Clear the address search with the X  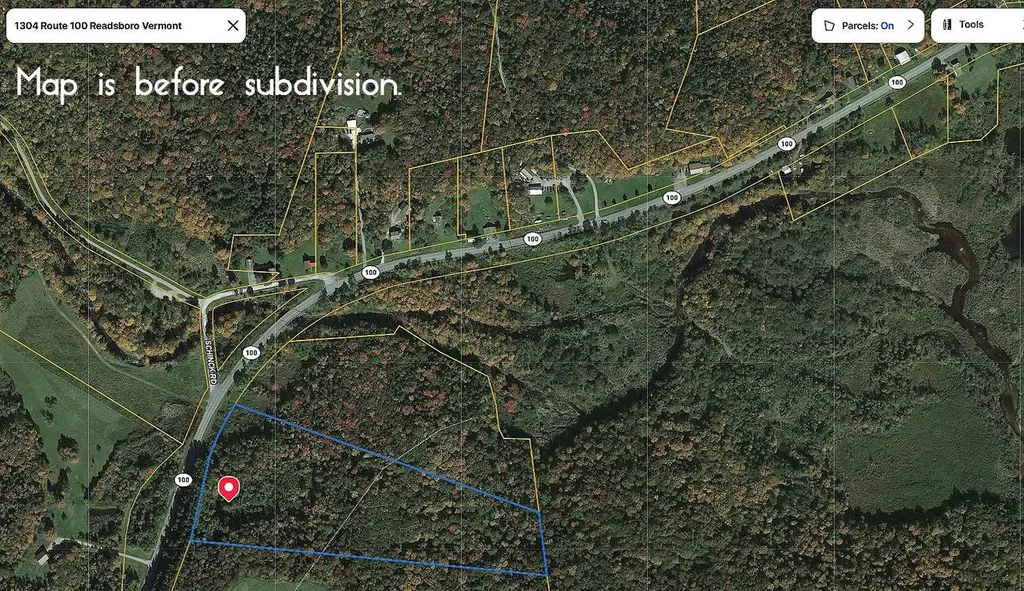[232, 25]
